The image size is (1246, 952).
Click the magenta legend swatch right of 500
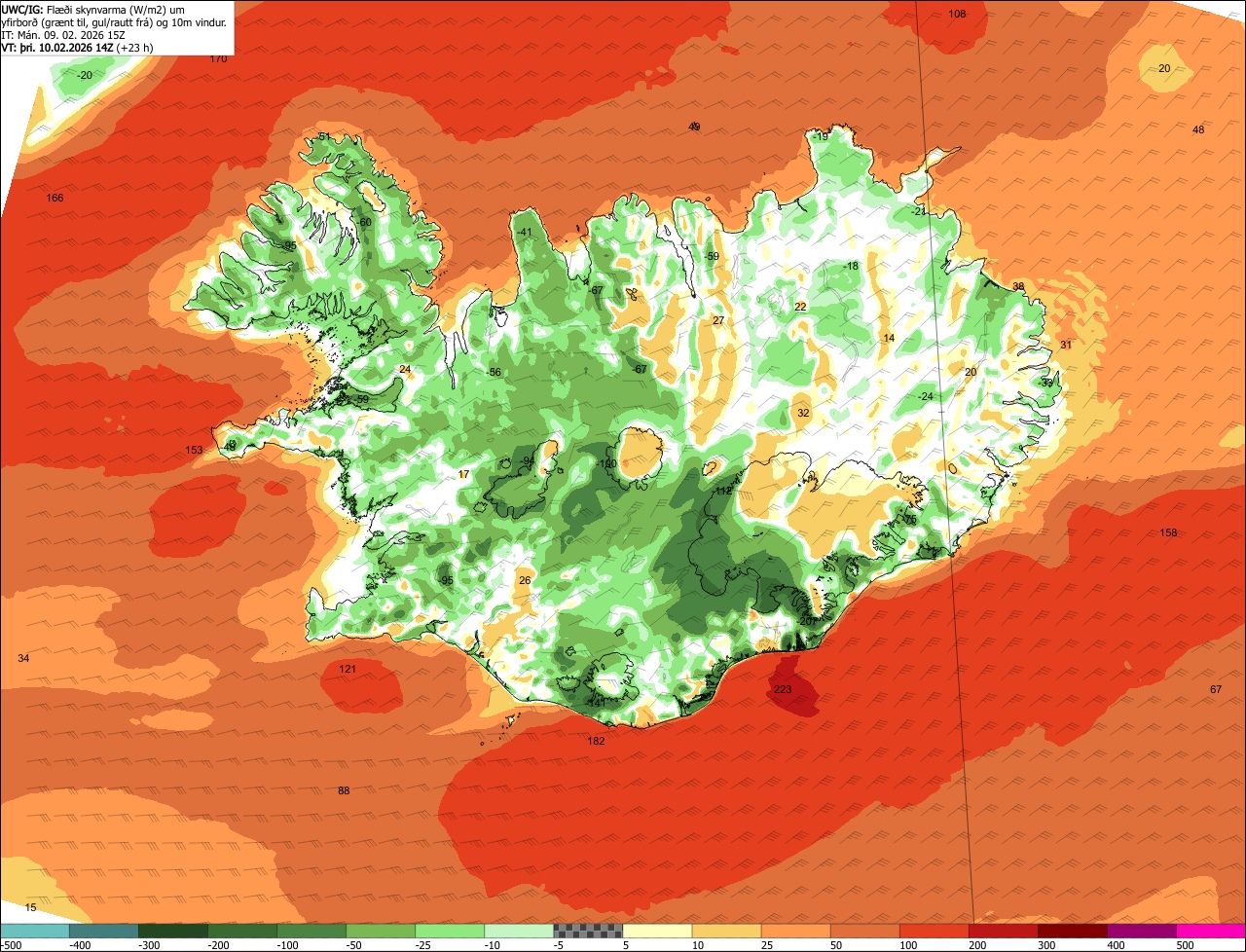pos(1211,931)
